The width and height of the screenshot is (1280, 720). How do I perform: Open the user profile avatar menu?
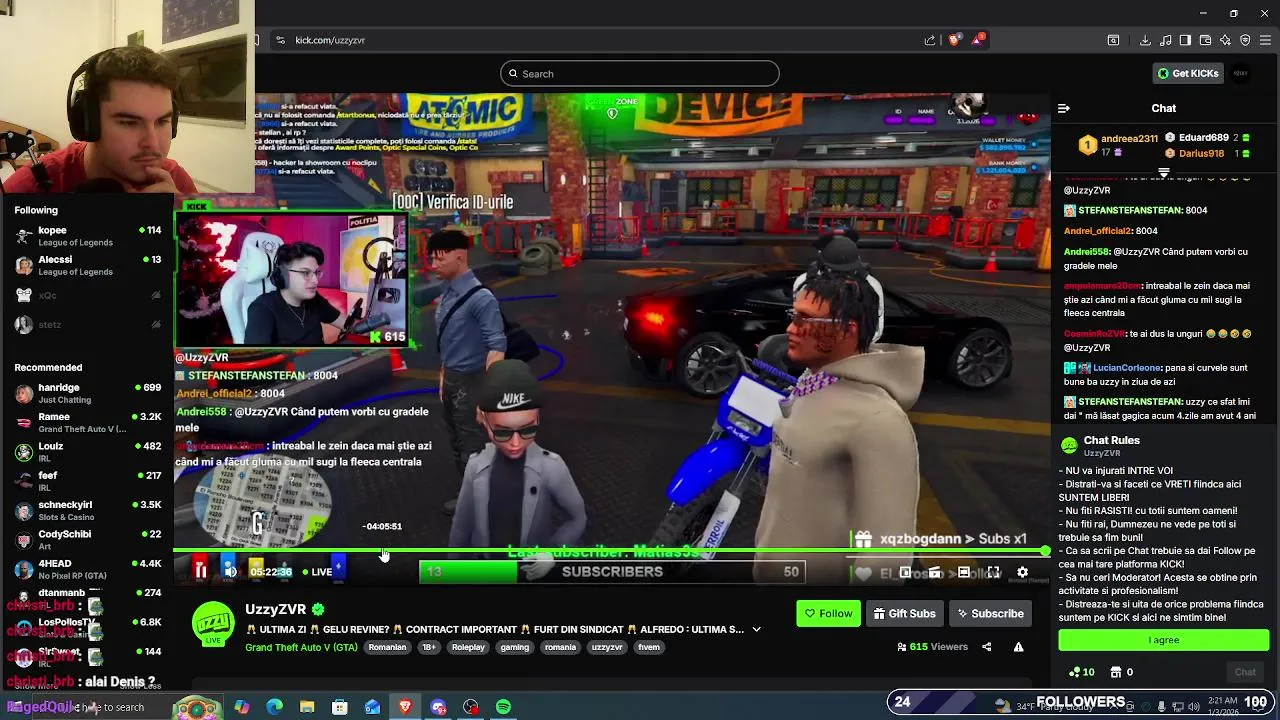tap(1241, 73)
